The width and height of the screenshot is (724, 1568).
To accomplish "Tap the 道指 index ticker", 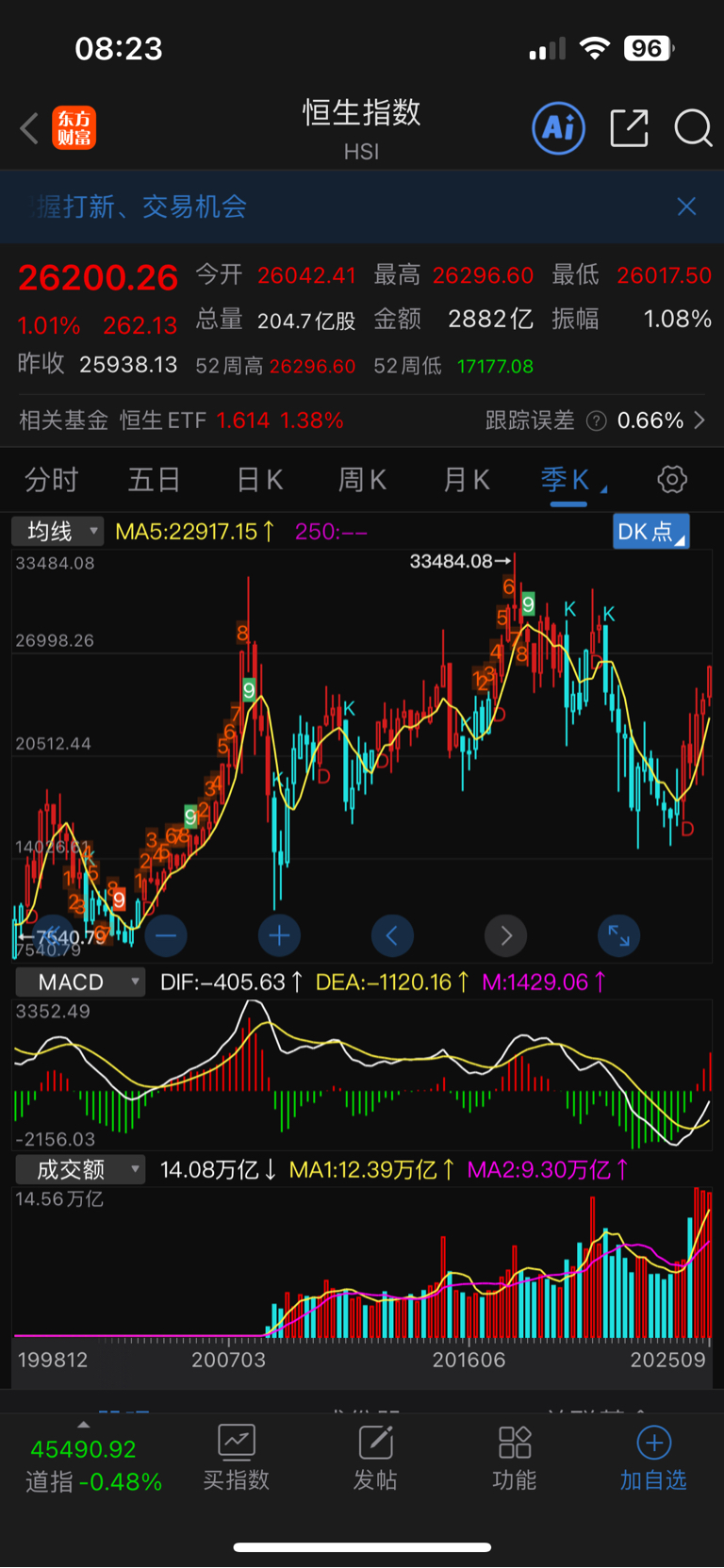I will pos(92,1465).
